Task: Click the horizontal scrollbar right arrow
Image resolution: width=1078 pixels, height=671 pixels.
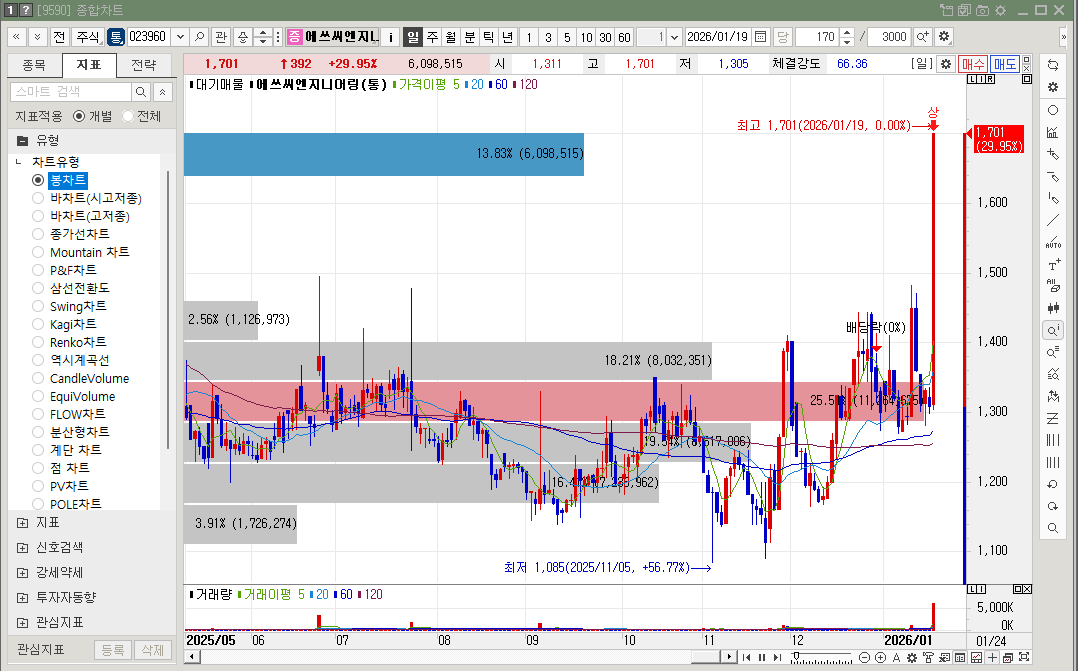Action: point(729,657)
